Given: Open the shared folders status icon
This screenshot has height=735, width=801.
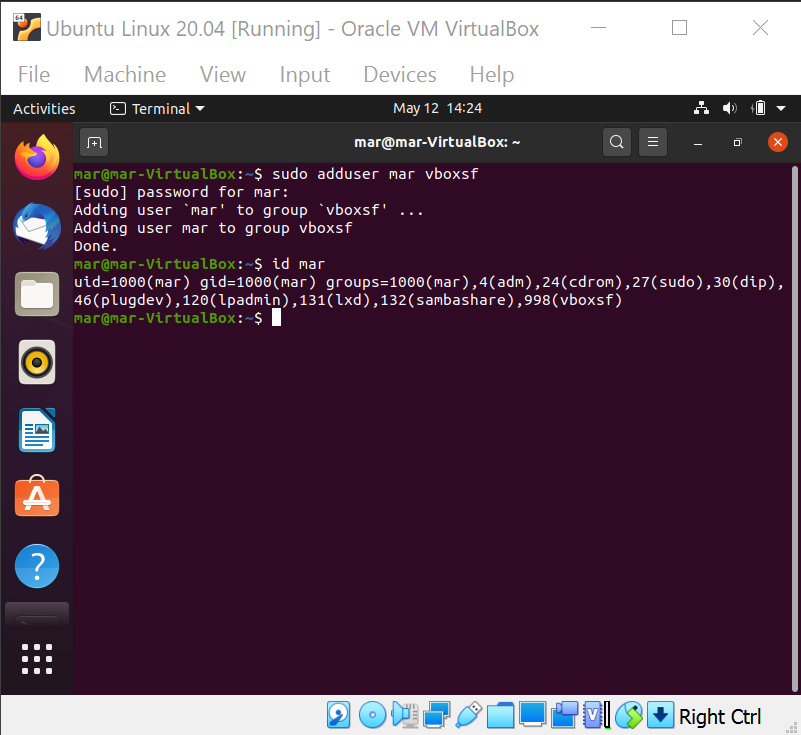Looking at the screenshot, I should pyautogui.click(x=500, y=715).
